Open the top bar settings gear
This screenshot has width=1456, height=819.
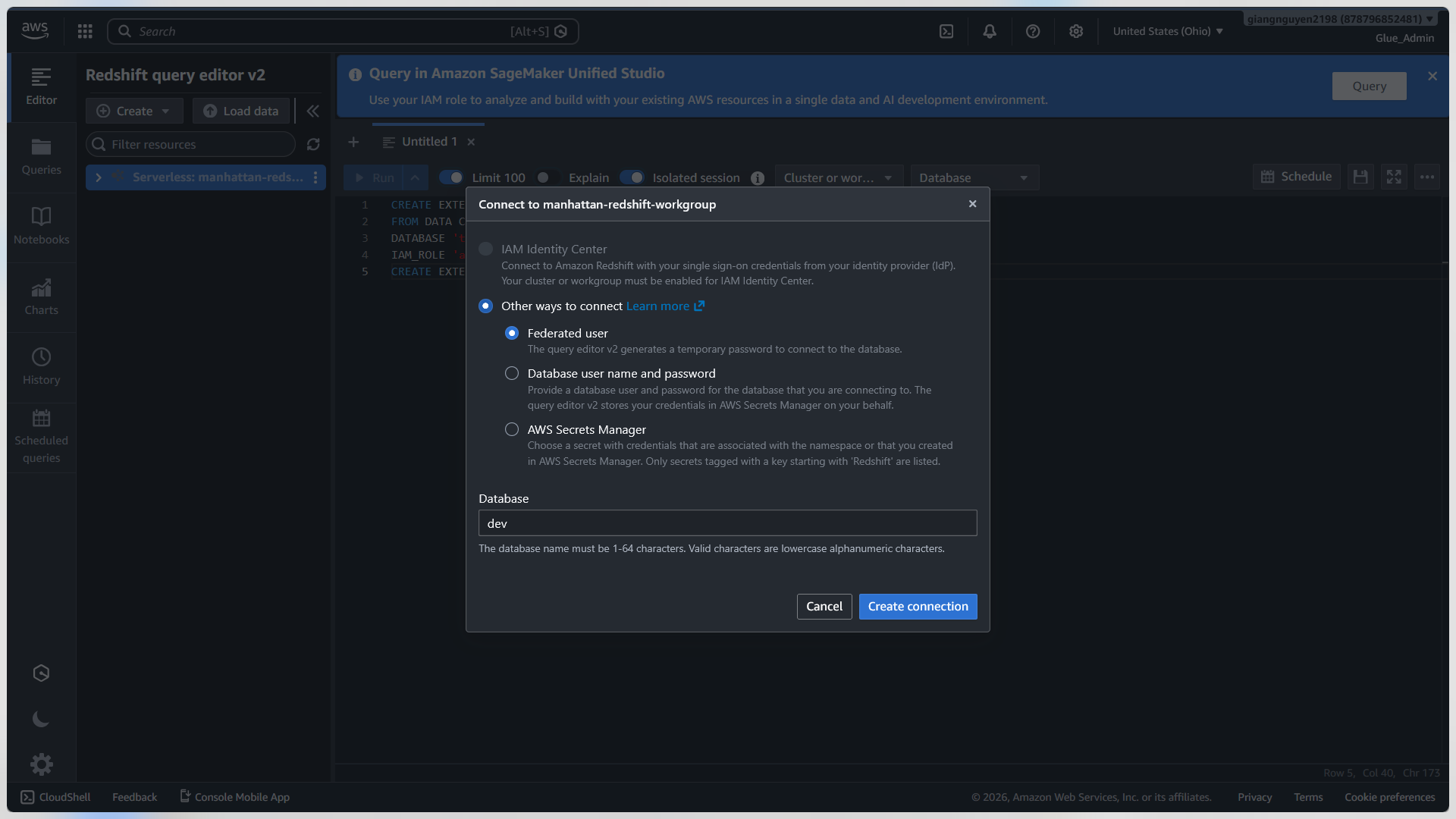(1076, 31)
